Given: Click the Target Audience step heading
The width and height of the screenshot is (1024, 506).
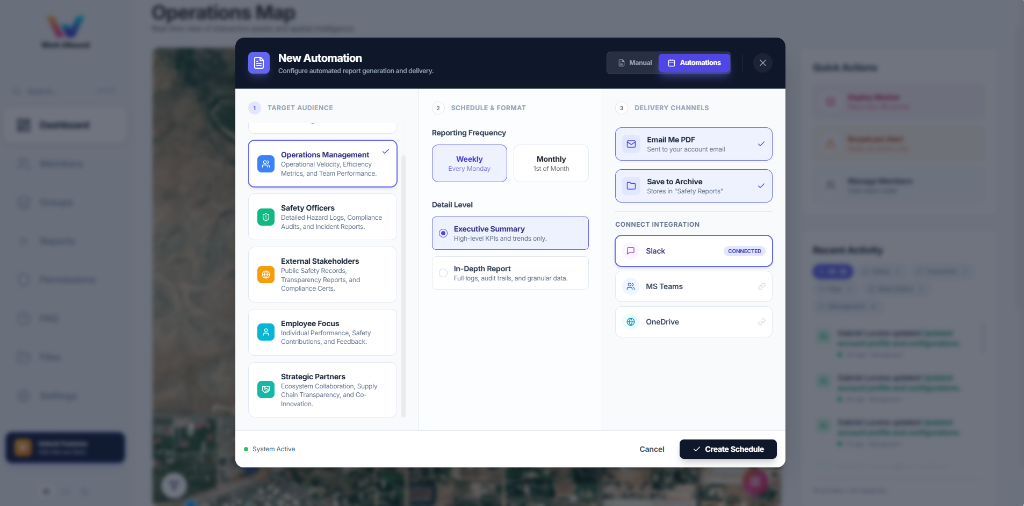Looking at the screenshot, I should [x=300, y=108].
